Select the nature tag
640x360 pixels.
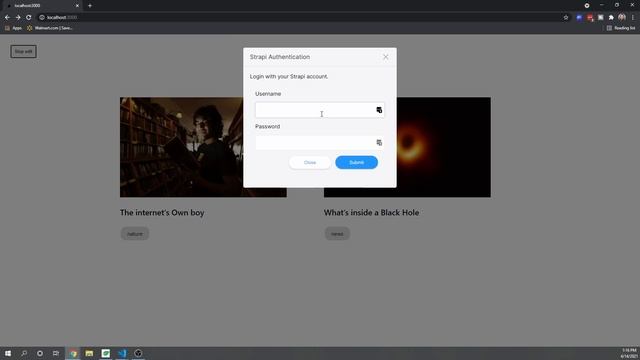pos(135,234)
